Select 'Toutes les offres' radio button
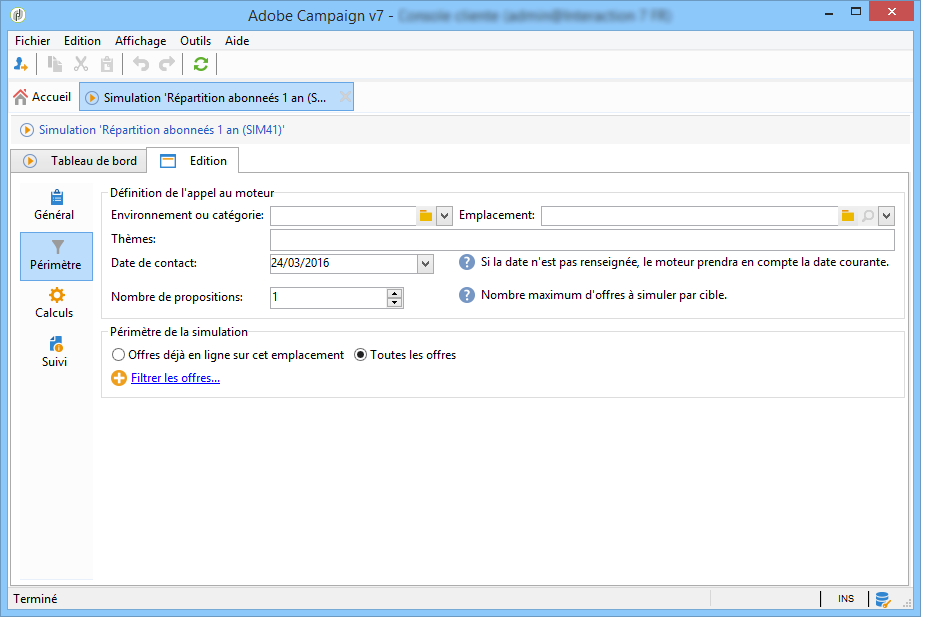938x630 pixels. (405, 355)
